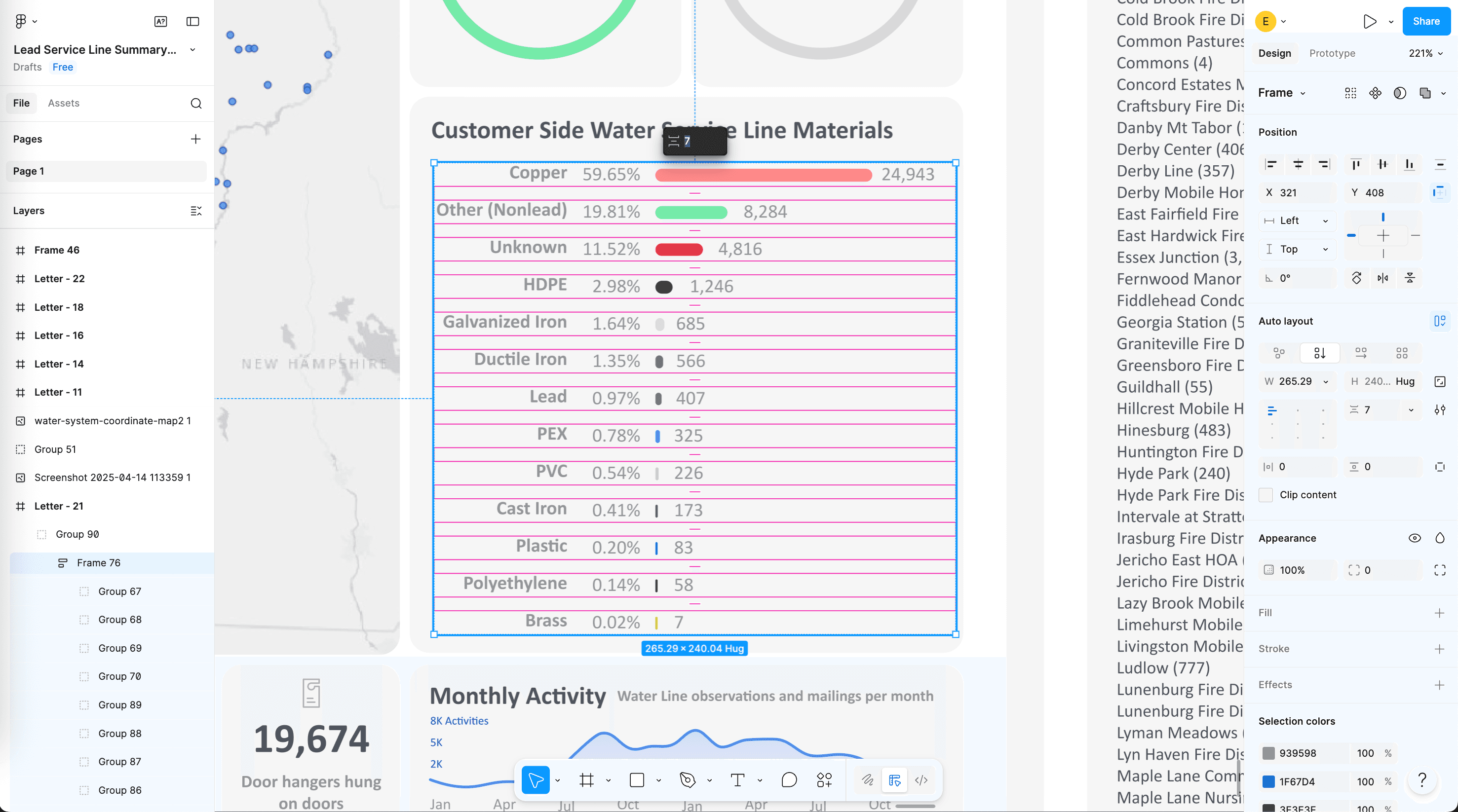1458x812 pixels.
Task: Click the Help question mark button
Action: (x=1422, y=780)
